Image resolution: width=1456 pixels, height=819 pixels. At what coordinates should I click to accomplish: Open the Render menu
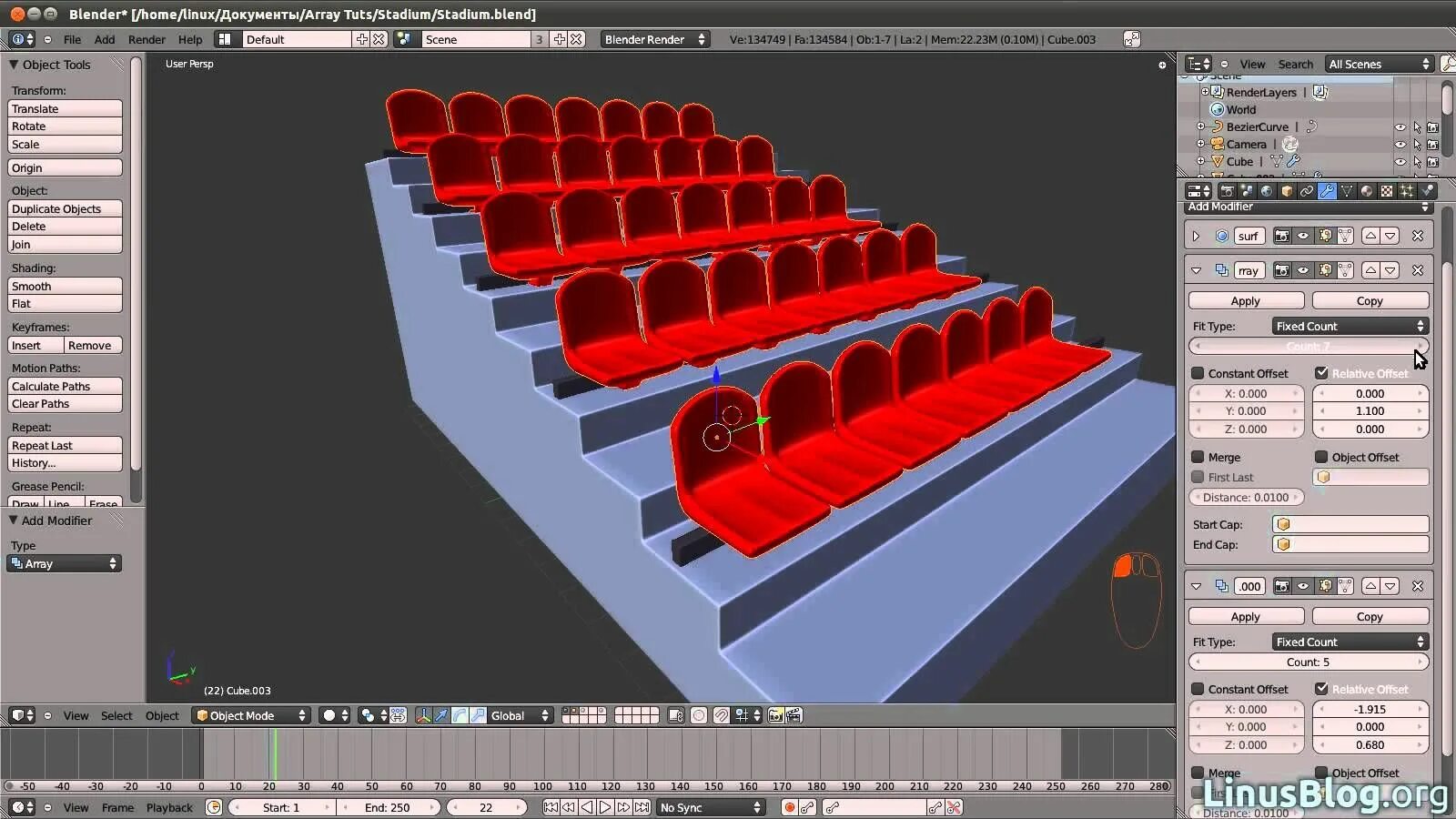coord(147,39)
